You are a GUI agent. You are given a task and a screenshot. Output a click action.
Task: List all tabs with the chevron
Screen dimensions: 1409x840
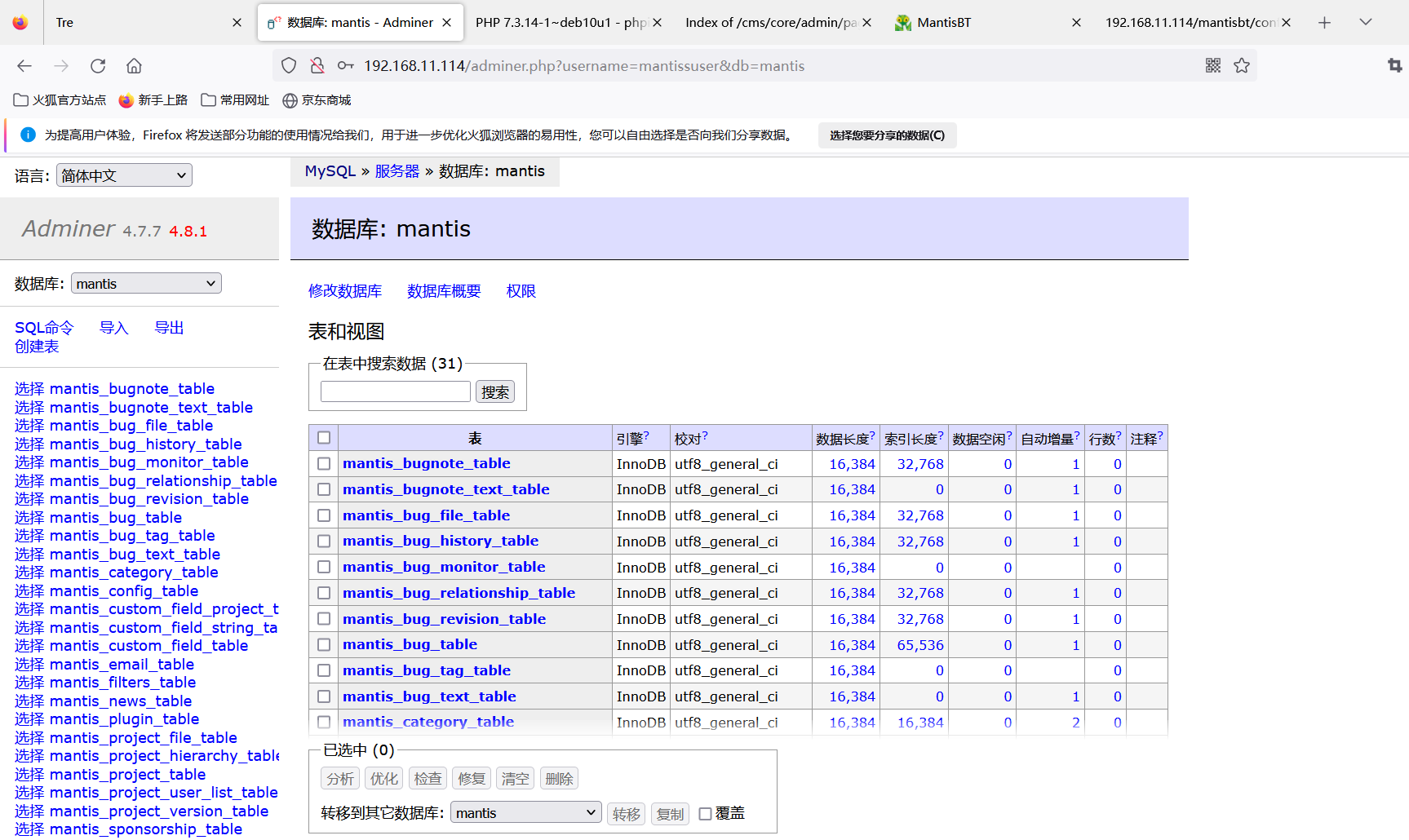pyautogui.click(x=1366, y=22)
